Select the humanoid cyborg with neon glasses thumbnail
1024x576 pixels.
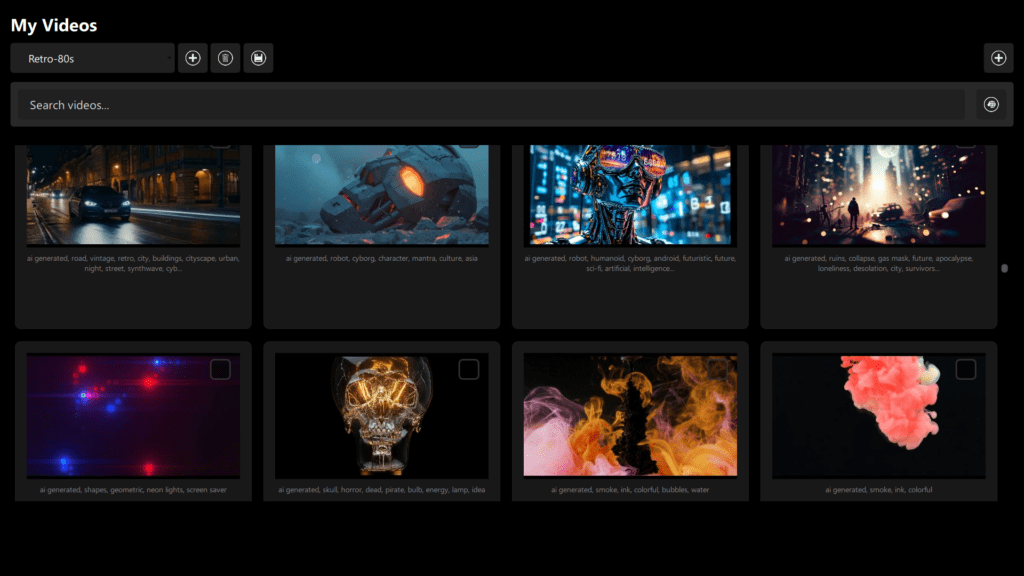(x=630, y=195)
